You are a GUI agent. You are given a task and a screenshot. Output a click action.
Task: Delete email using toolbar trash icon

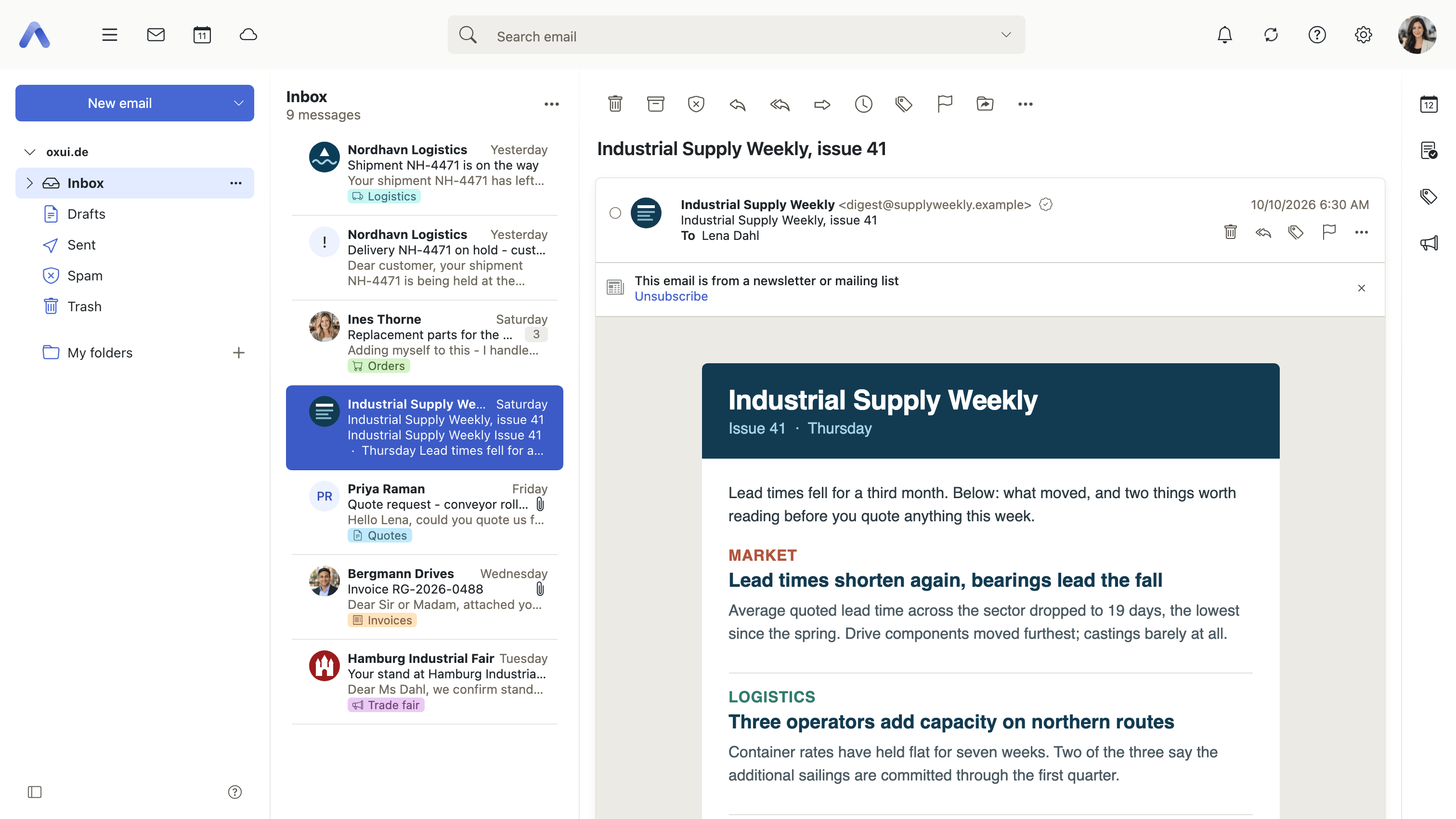(615, 104)
